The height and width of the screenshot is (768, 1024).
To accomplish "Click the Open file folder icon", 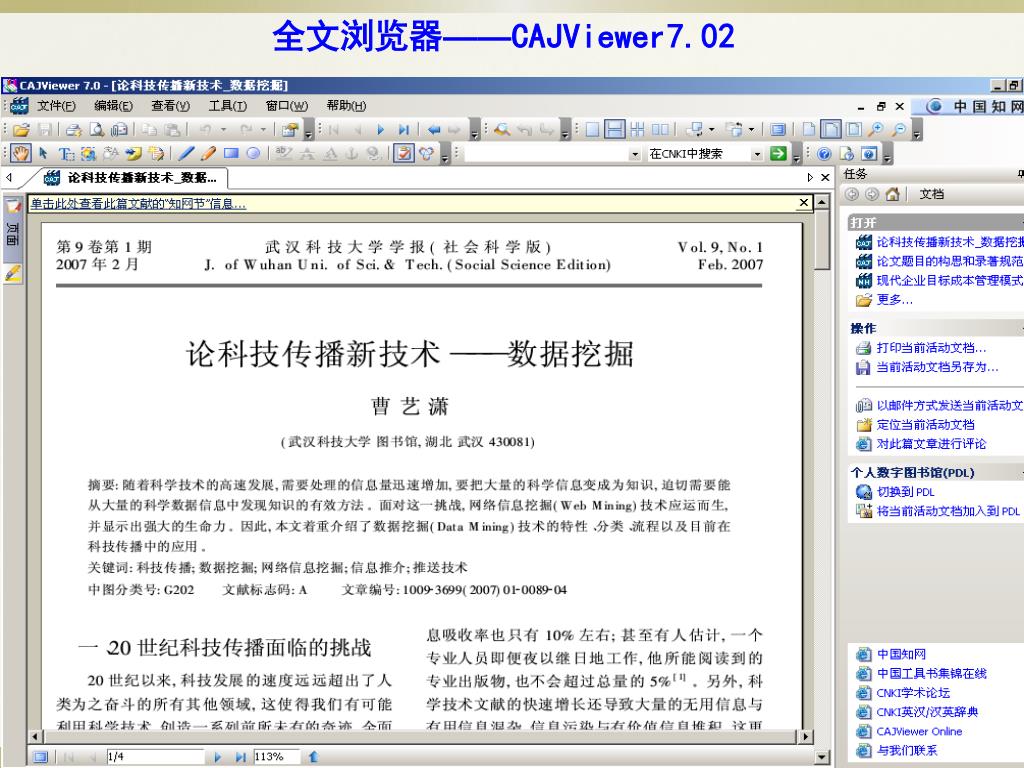I will click(x=21, y=129).
